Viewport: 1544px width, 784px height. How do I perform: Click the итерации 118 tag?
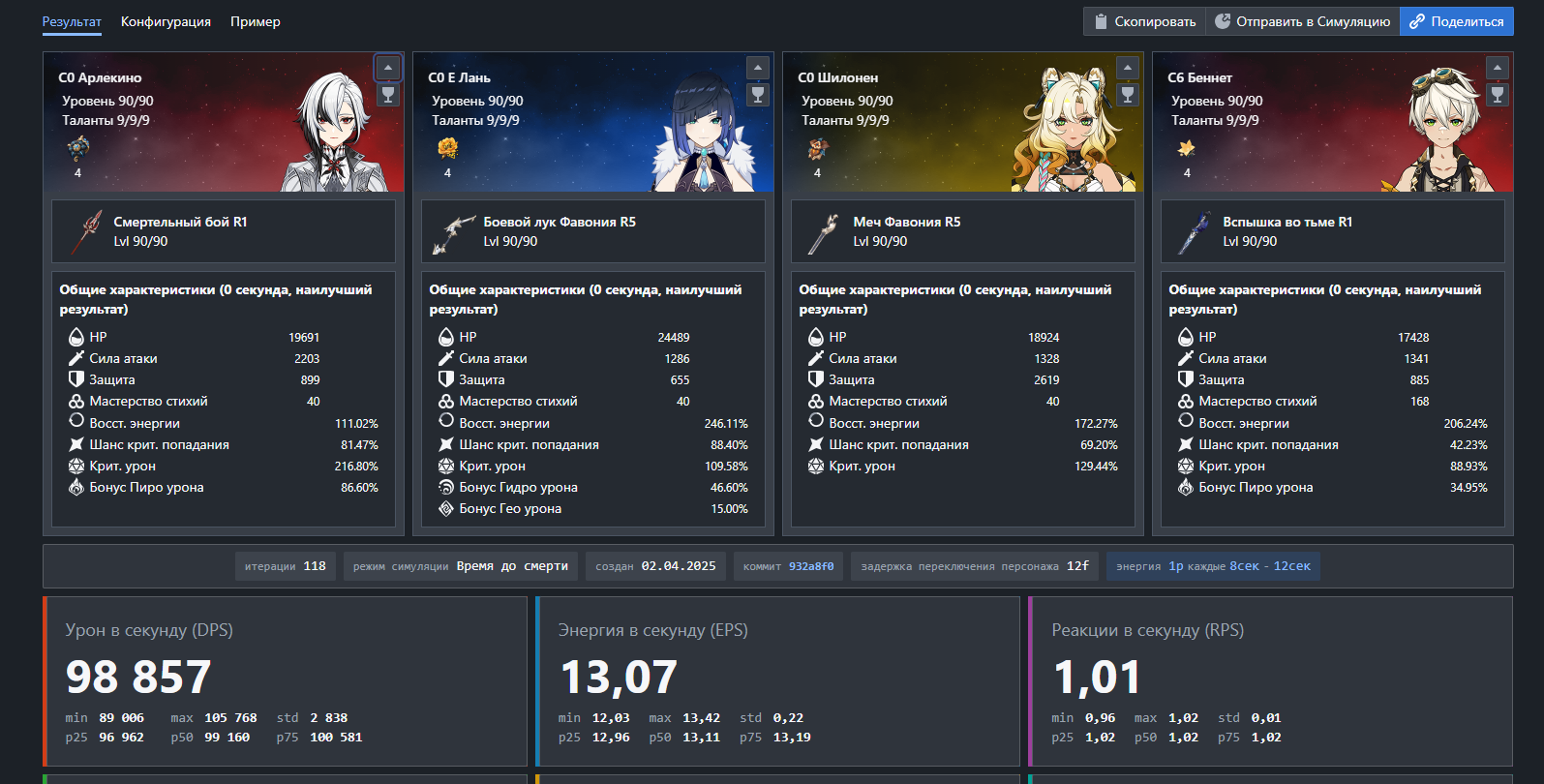pyautogui.click(x=286, y=566)
